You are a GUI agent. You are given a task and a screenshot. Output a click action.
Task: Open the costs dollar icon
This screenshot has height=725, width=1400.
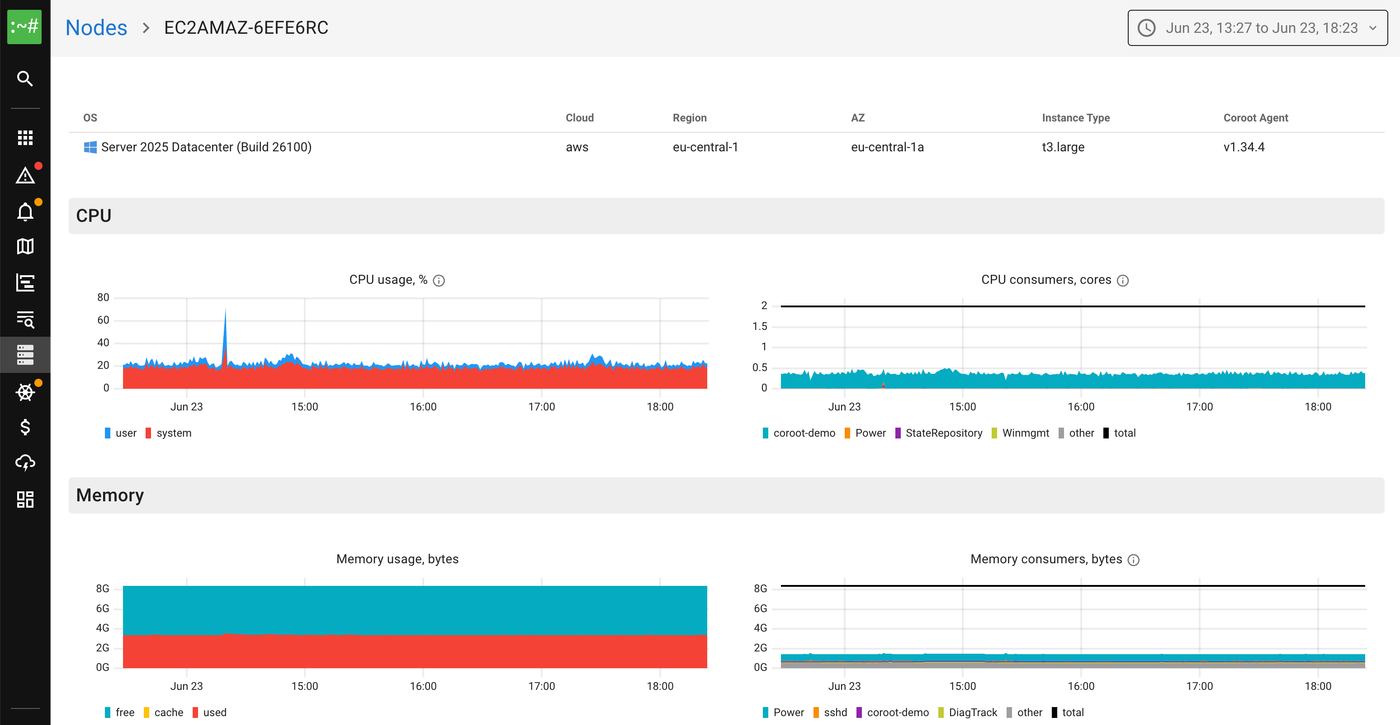click(x=25, y=427)
